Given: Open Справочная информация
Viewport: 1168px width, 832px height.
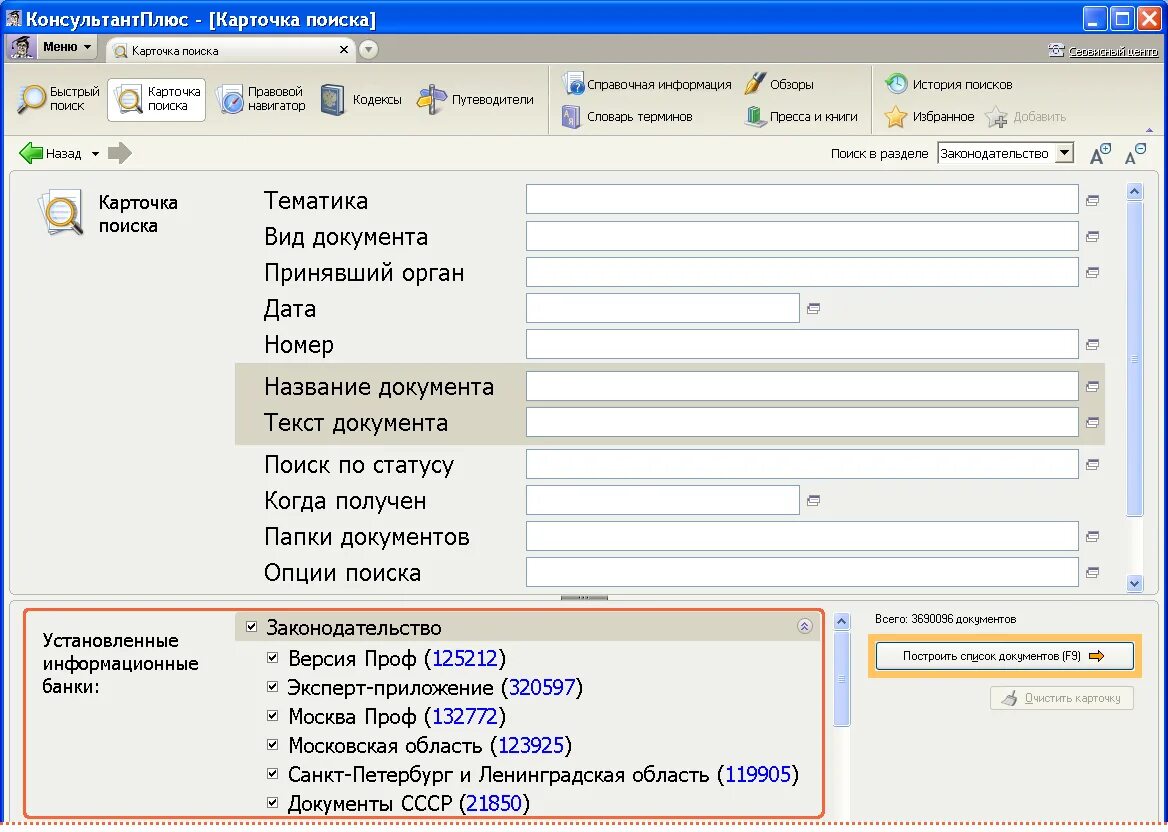Looking at the screenshot, I should [647, 84].
